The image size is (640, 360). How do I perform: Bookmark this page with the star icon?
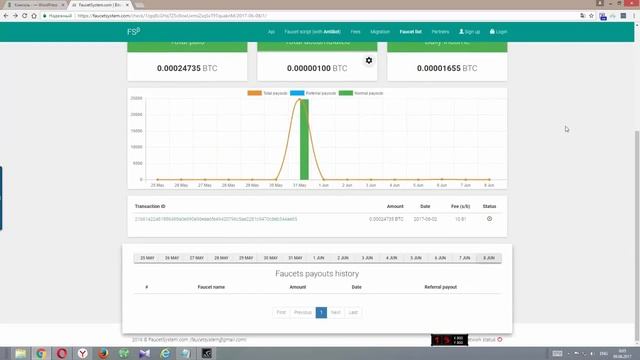coord(591,16)
